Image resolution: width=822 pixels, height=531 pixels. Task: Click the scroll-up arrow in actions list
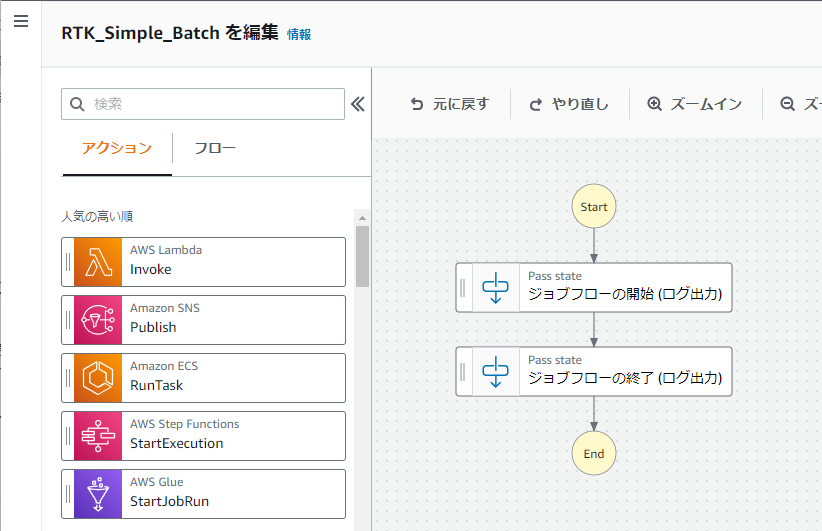362,218
